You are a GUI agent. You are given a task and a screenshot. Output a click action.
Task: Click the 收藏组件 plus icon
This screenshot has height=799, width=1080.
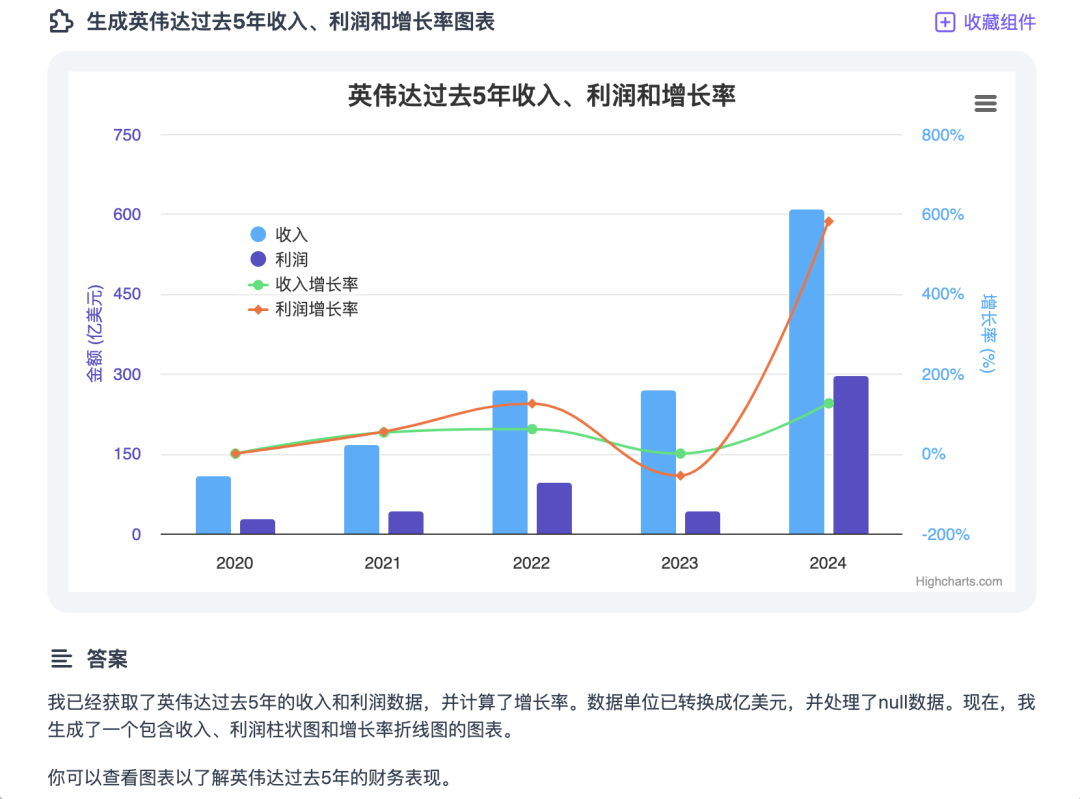tap(945, 22)
